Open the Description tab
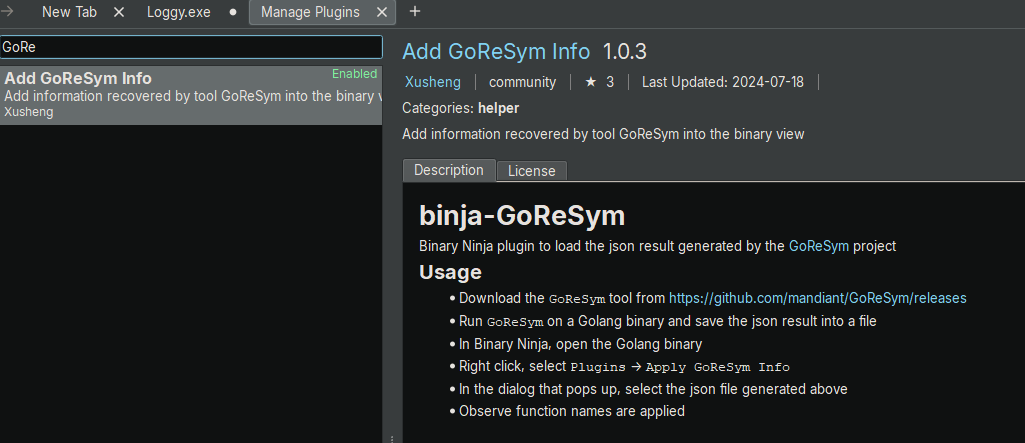The height and width of the screenshot is (443, 1025). click(448, 170)
